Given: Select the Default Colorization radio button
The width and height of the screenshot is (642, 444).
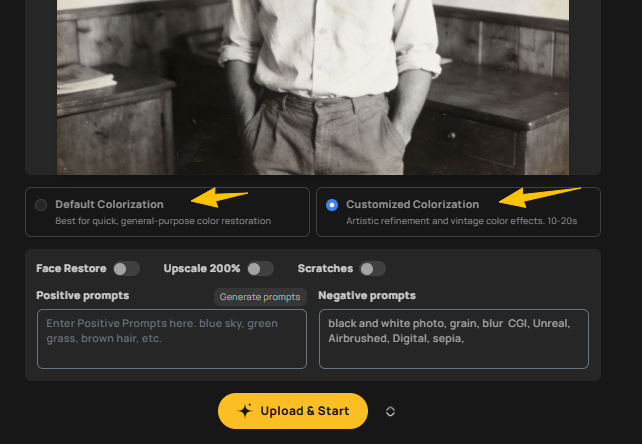Looking at the screenshot, I should tap(41, 205).
